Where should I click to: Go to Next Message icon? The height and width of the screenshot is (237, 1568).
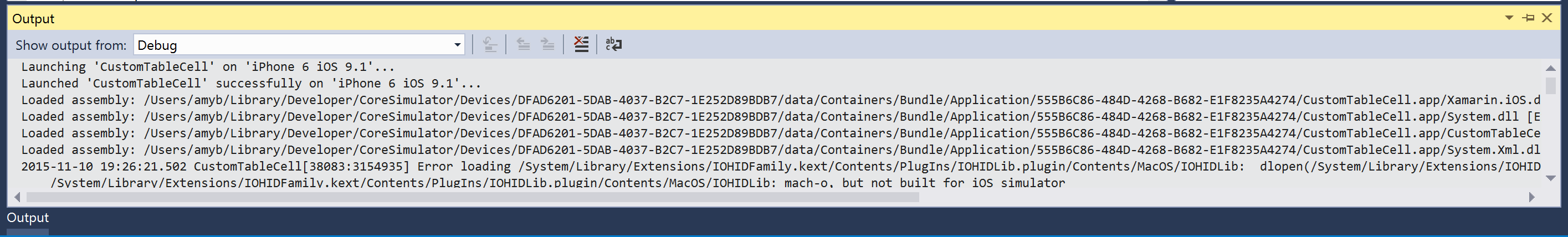pos(548,44)
